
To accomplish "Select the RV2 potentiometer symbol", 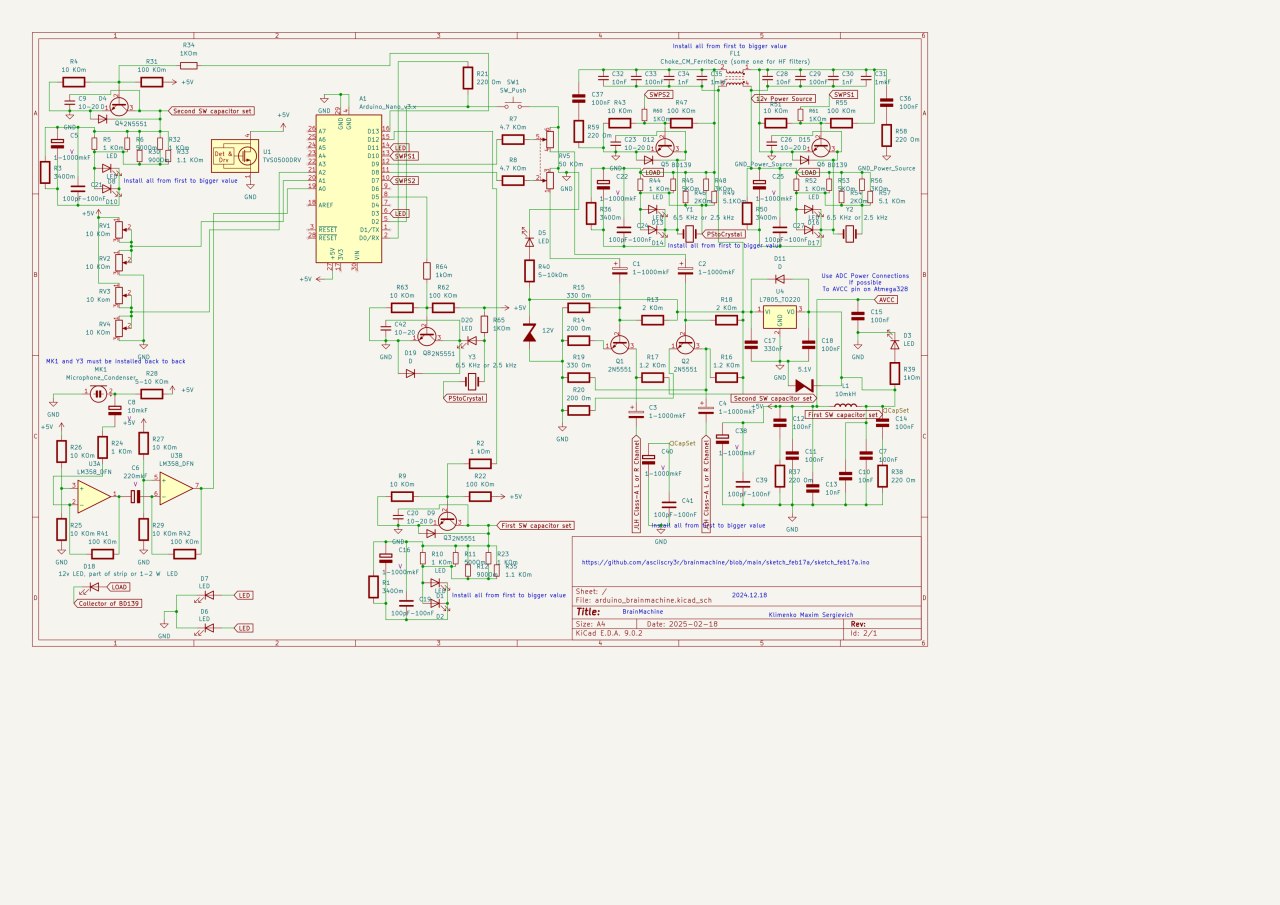I will [121, 262].
